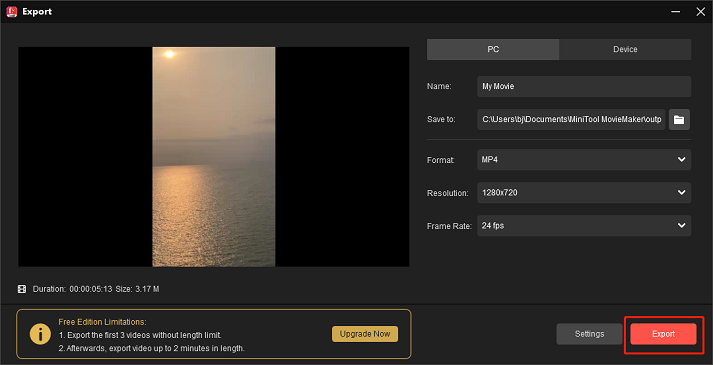This screenshot has height=365, width=713.
Task: Click the Upgrade Now button
Action: pos(365,334)
